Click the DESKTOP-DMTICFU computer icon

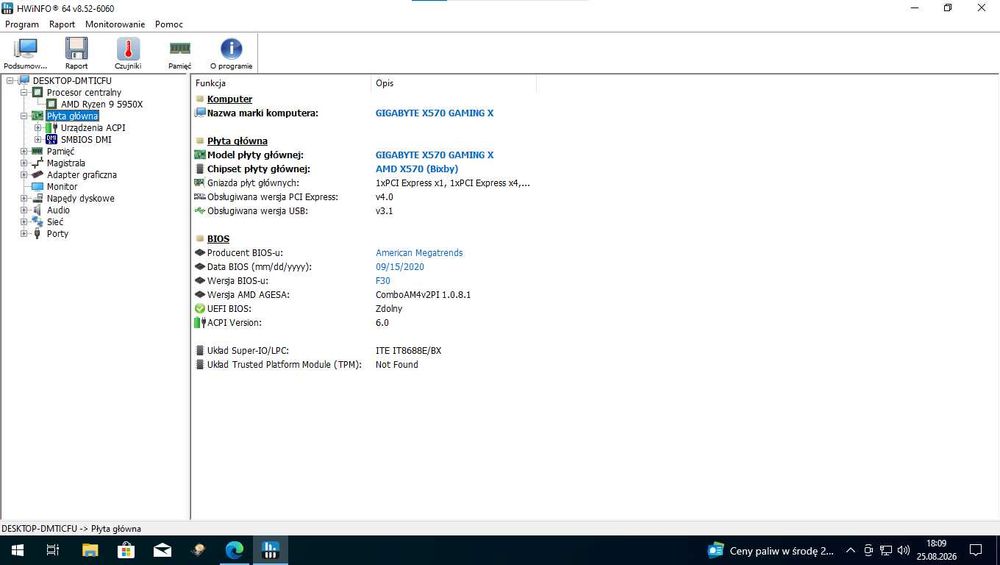[x=24, y=80]
